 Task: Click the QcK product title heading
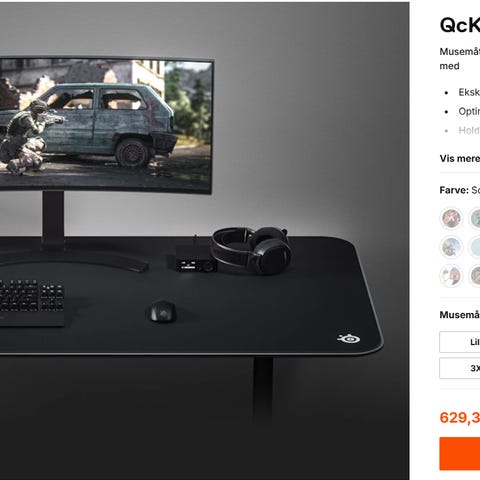[x=460, y=25]
